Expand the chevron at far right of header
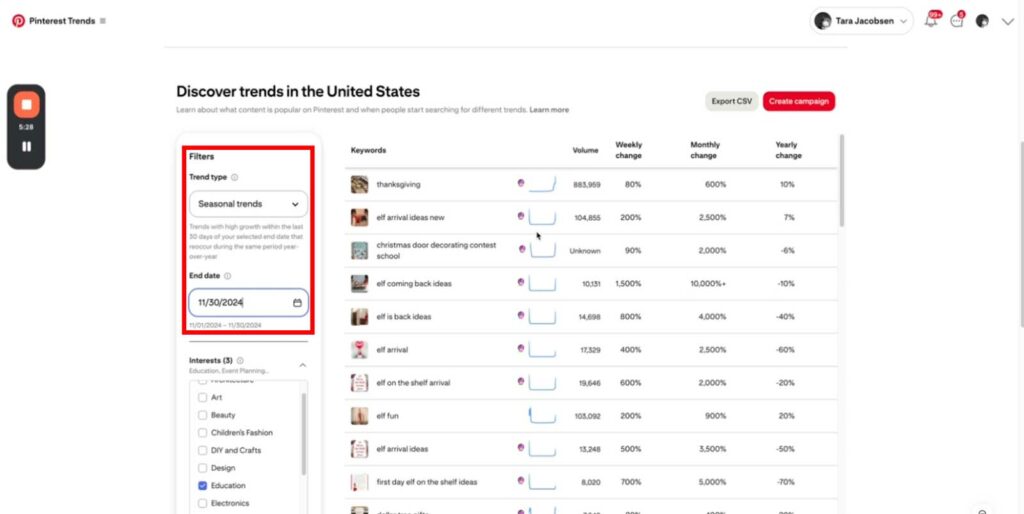The height and width of the screenshot is (514, 1024). [1007, 22]
